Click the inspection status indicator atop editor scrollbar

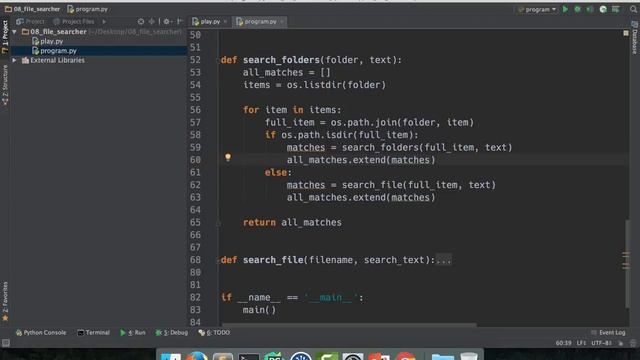(626, 33)
